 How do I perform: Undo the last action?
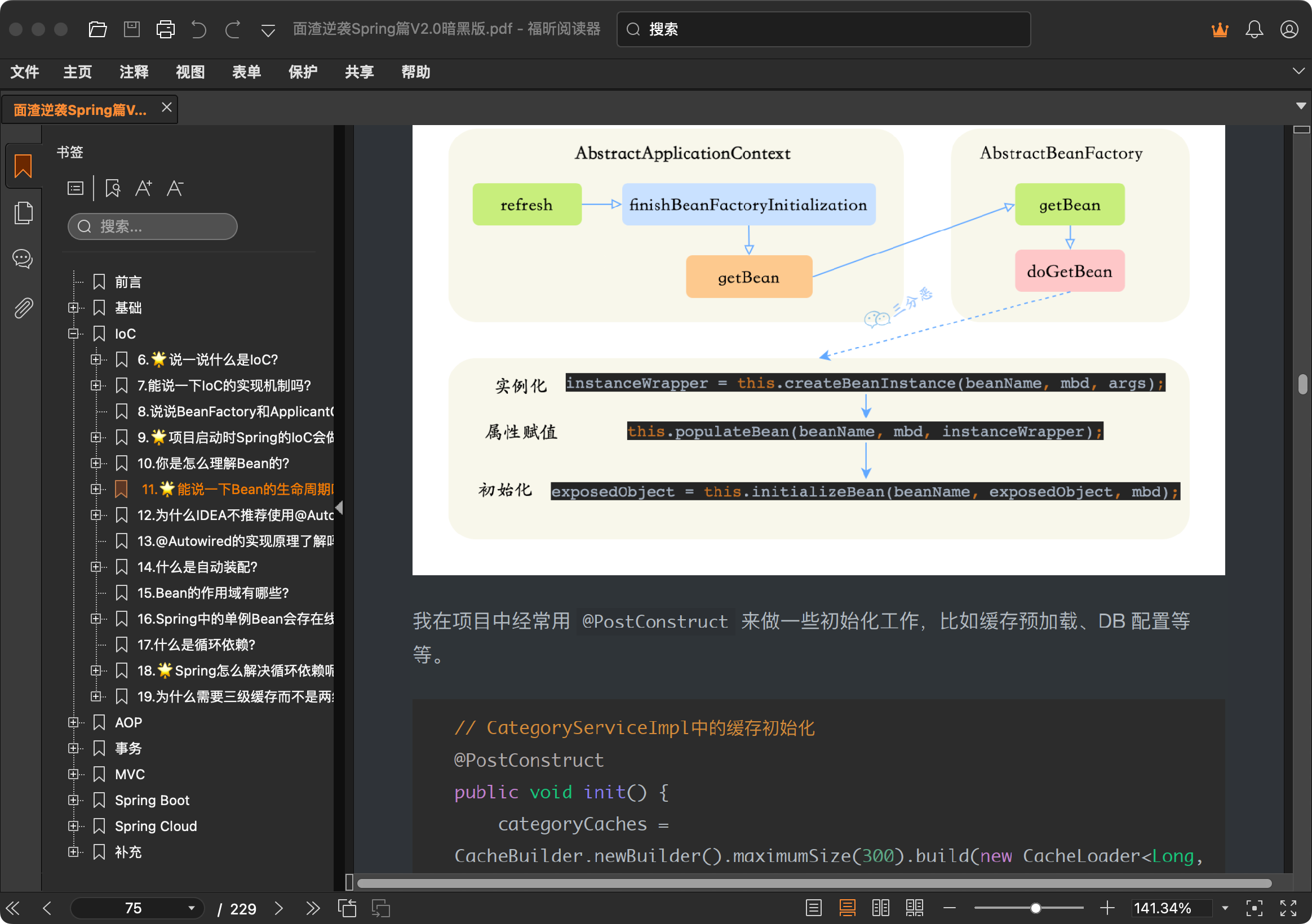199,29
